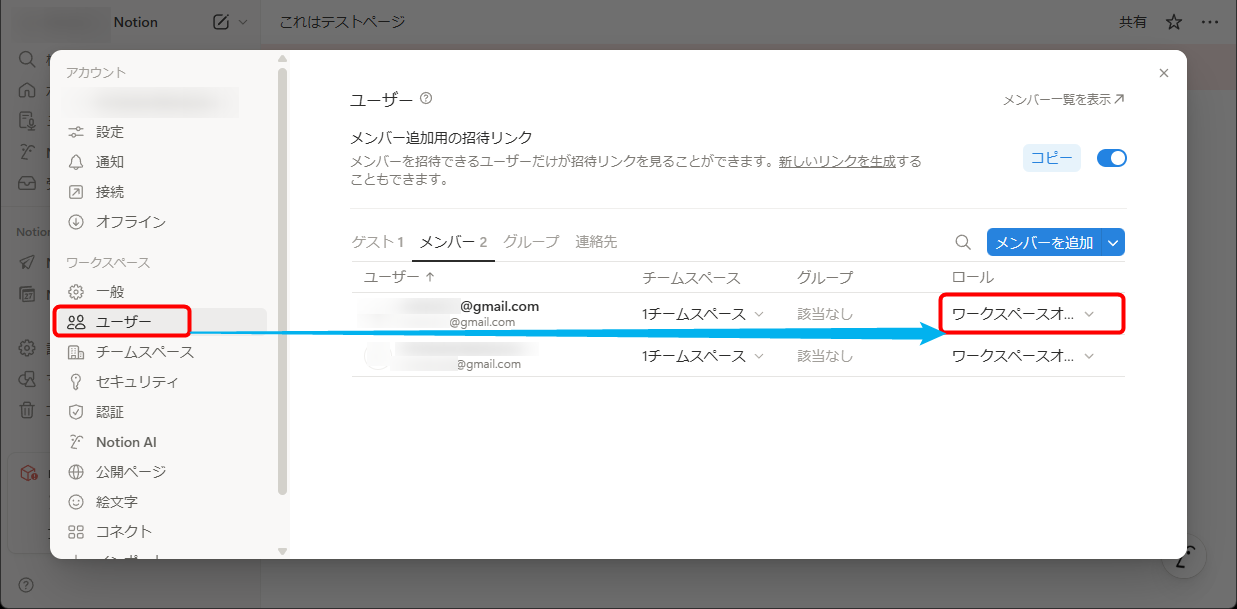Open Notion AI settings

(125, 442)
